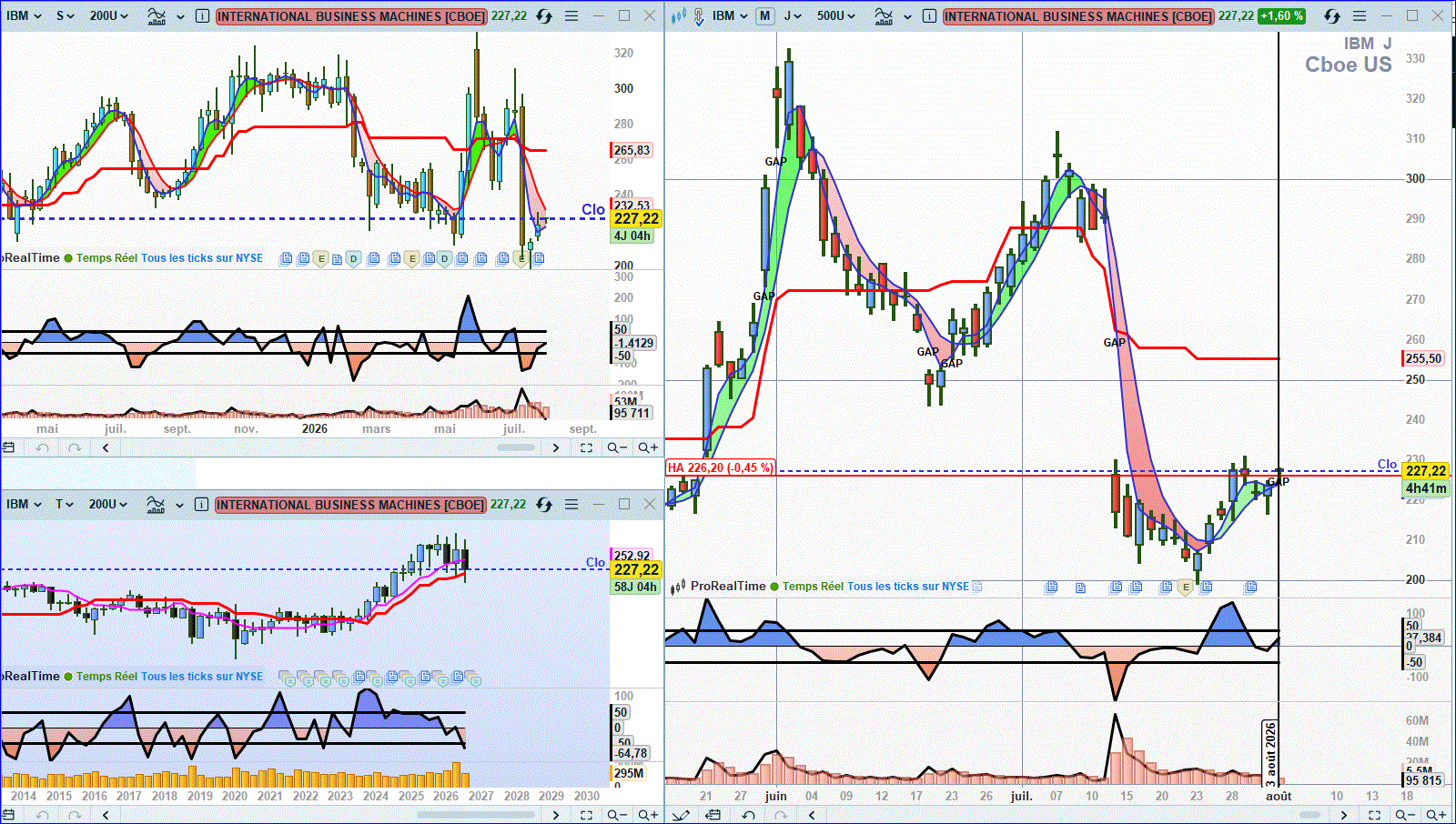The width and height of the screenshot is (1456, 824).
Task: Show instrument info in the weekly S chart
Action: 202,15
